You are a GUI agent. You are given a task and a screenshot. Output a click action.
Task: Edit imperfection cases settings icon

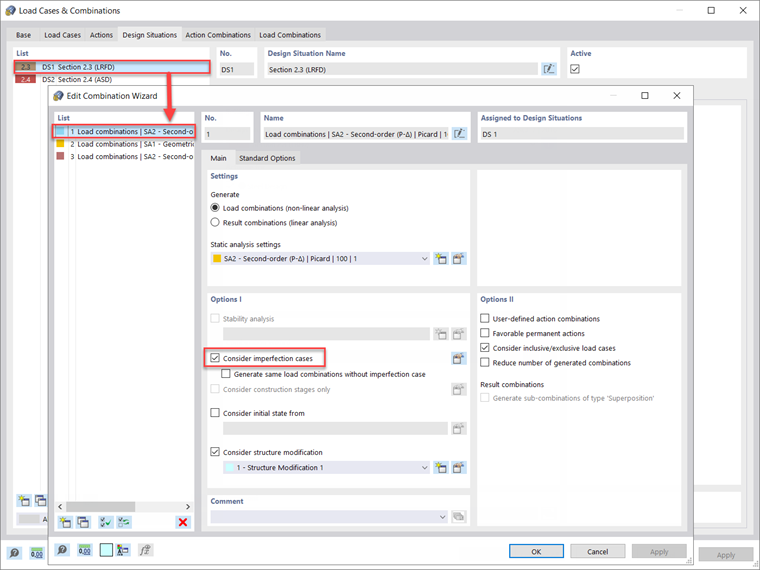[x=459, y=358]
